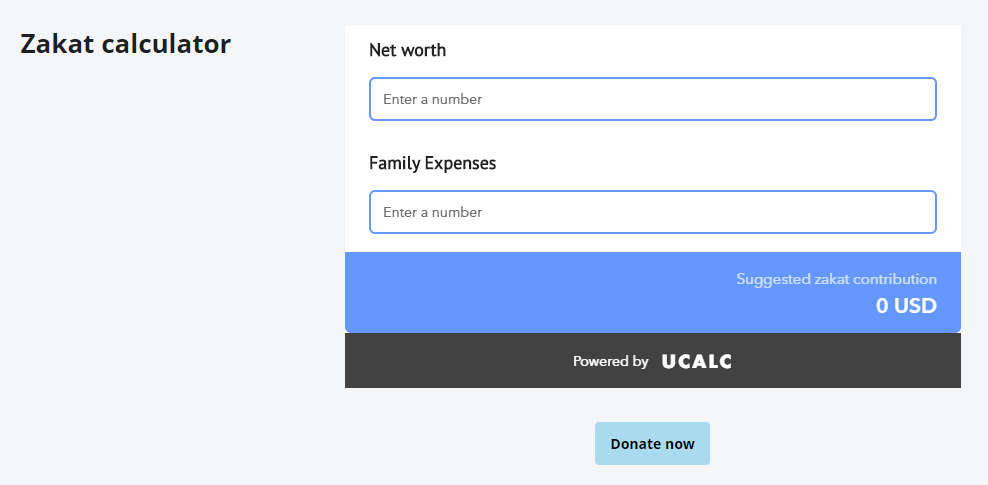The height and width of the screenshot is (485, 988).
Task: Click the word Suggested in the blue panel
Action: pyautogui.click(x=773, y=280)
